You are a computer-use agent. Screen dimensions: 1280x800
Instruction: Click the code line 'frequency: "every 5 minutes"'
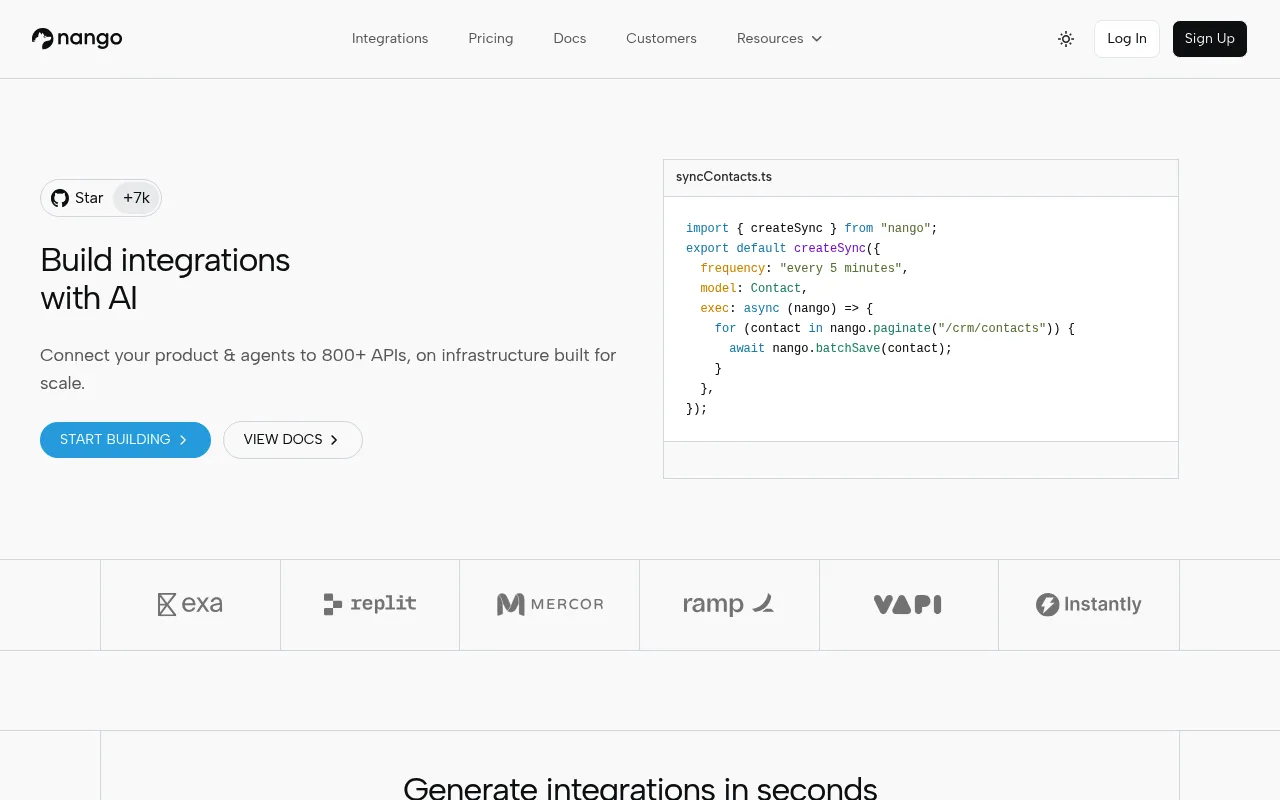point(805,268)
